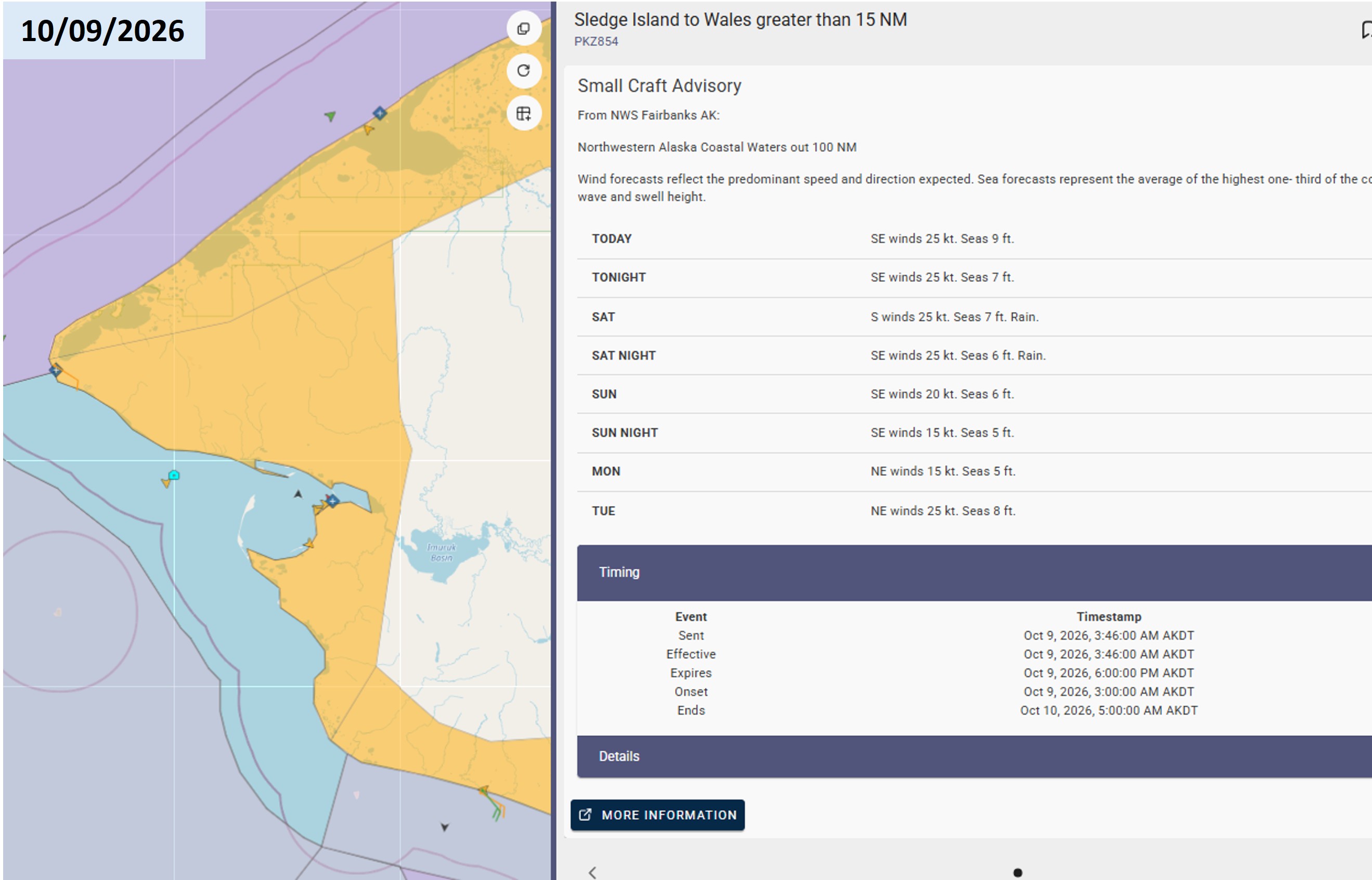Viewport: 1372px width, 880px height.
Task: Click the Ends timestamp Oct 10, 2026
Action: tap(1108, 710)
